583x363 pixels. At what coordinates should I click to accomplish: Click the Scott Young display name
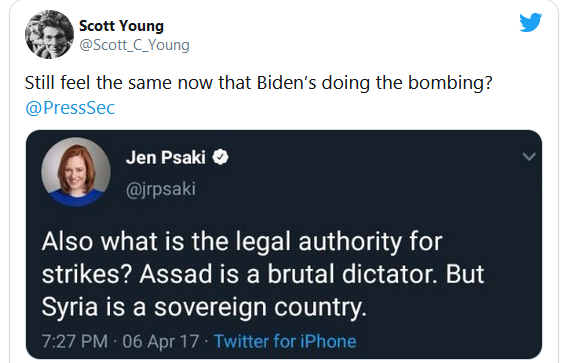pos(121,26)
